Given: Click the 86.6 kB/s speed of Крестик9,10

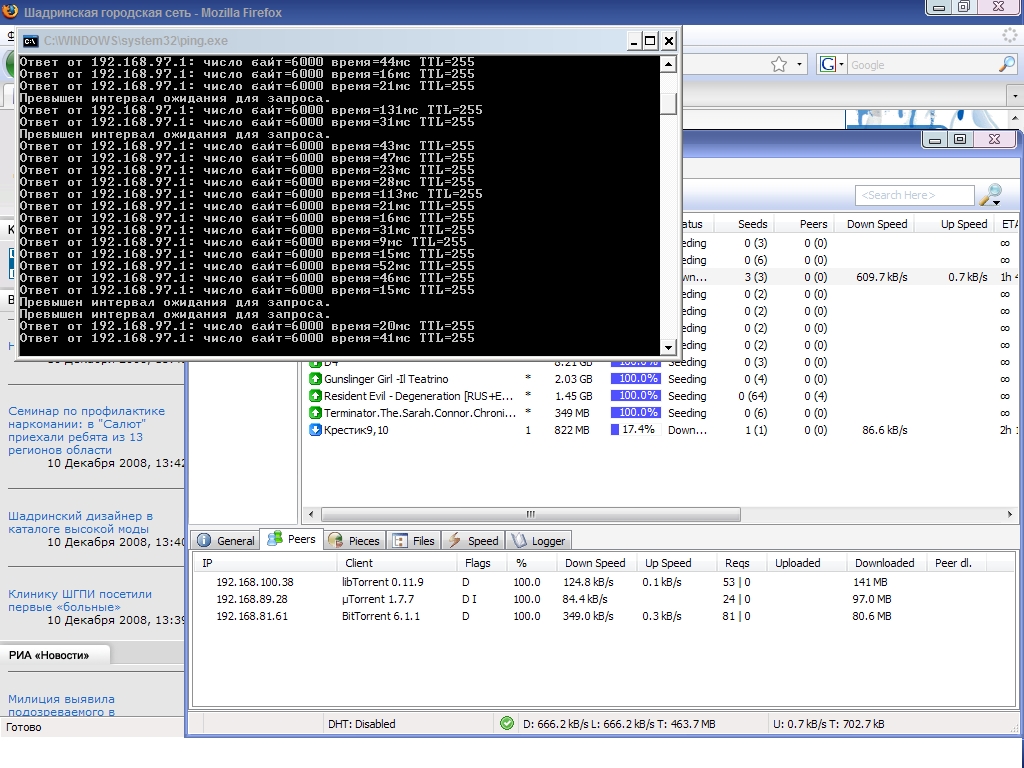Looking at the screenshot, I should pyautogui.click(x=884, y=430).
